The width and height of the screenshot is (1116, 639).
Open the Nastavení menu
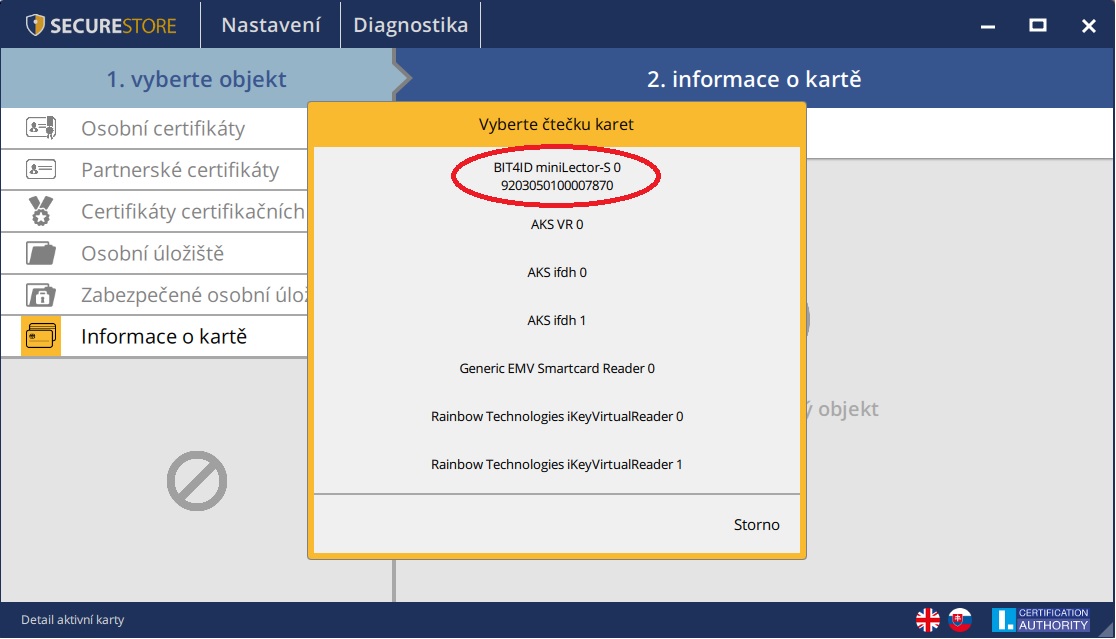(x=270, y=25)
